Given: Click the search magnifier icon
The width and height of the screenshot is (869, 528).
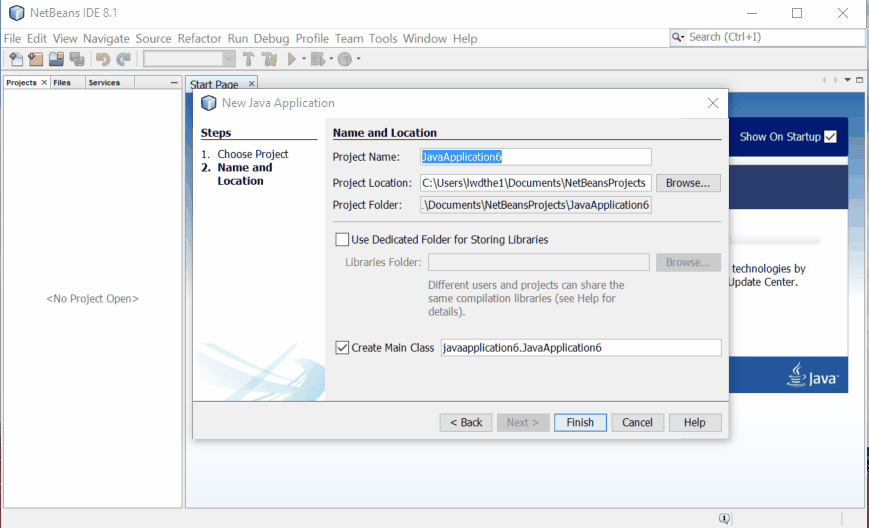Looking at the screenshot, I should click(x=677, y=38).
